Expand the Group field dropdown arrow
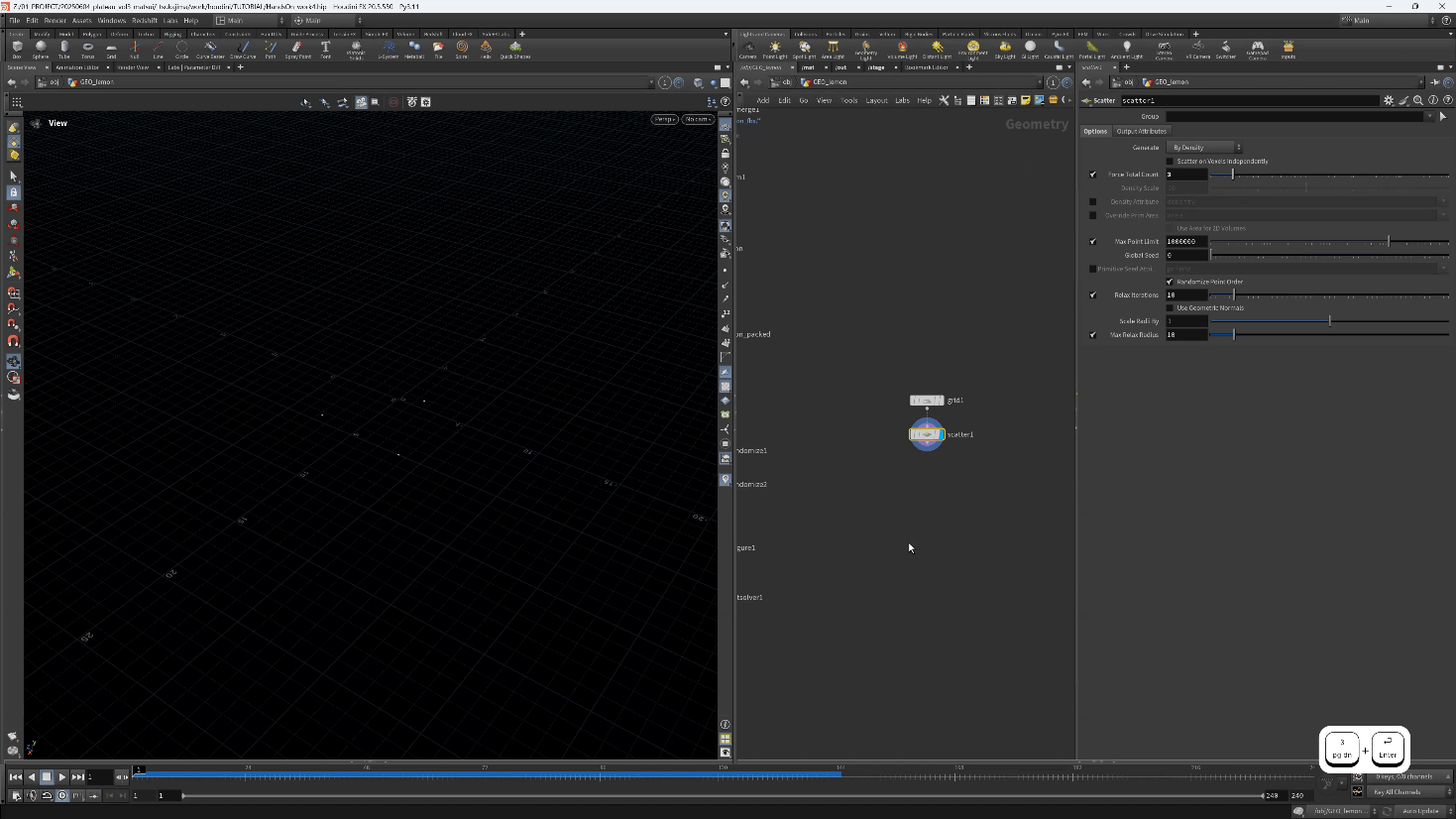The image size is (1456, 819). (x=1428, y=116)
